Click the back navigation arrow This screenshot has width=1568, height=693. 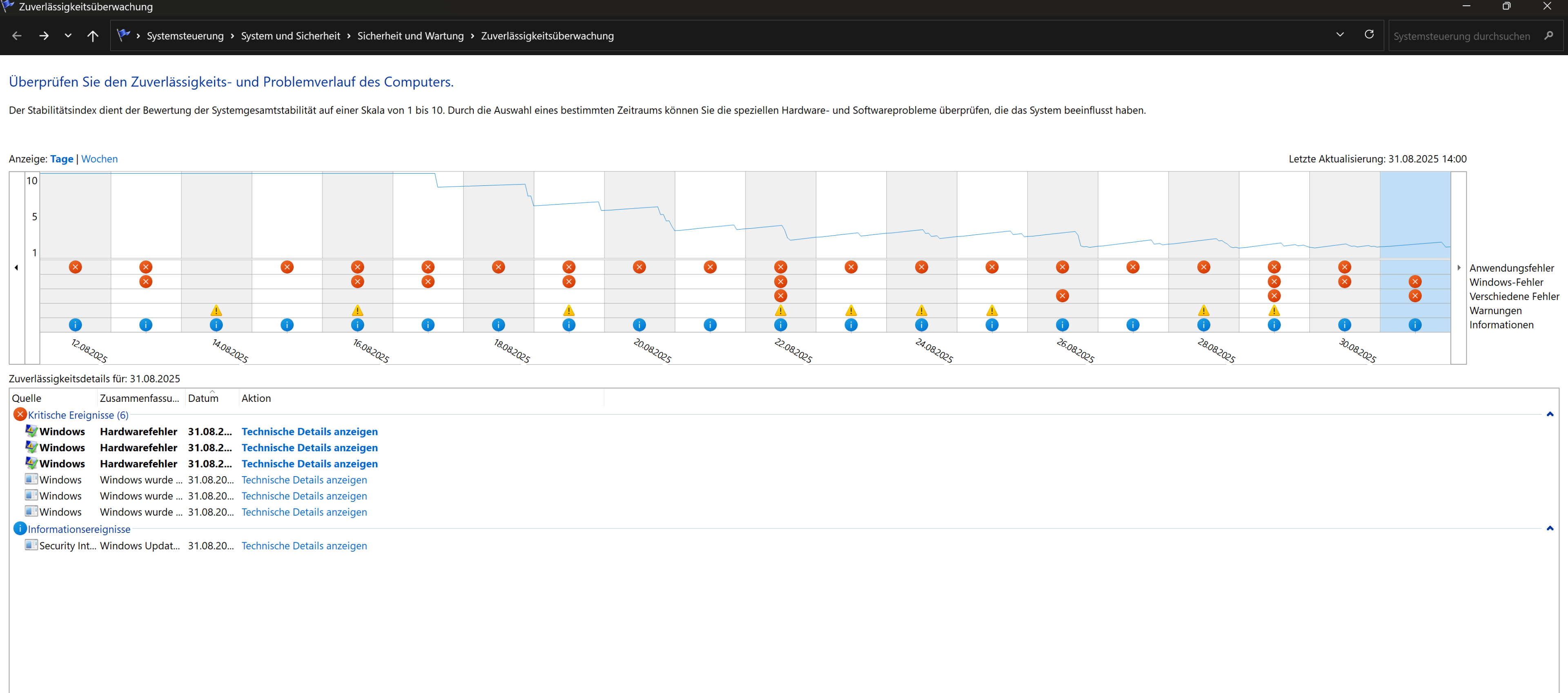click(16, 36)
